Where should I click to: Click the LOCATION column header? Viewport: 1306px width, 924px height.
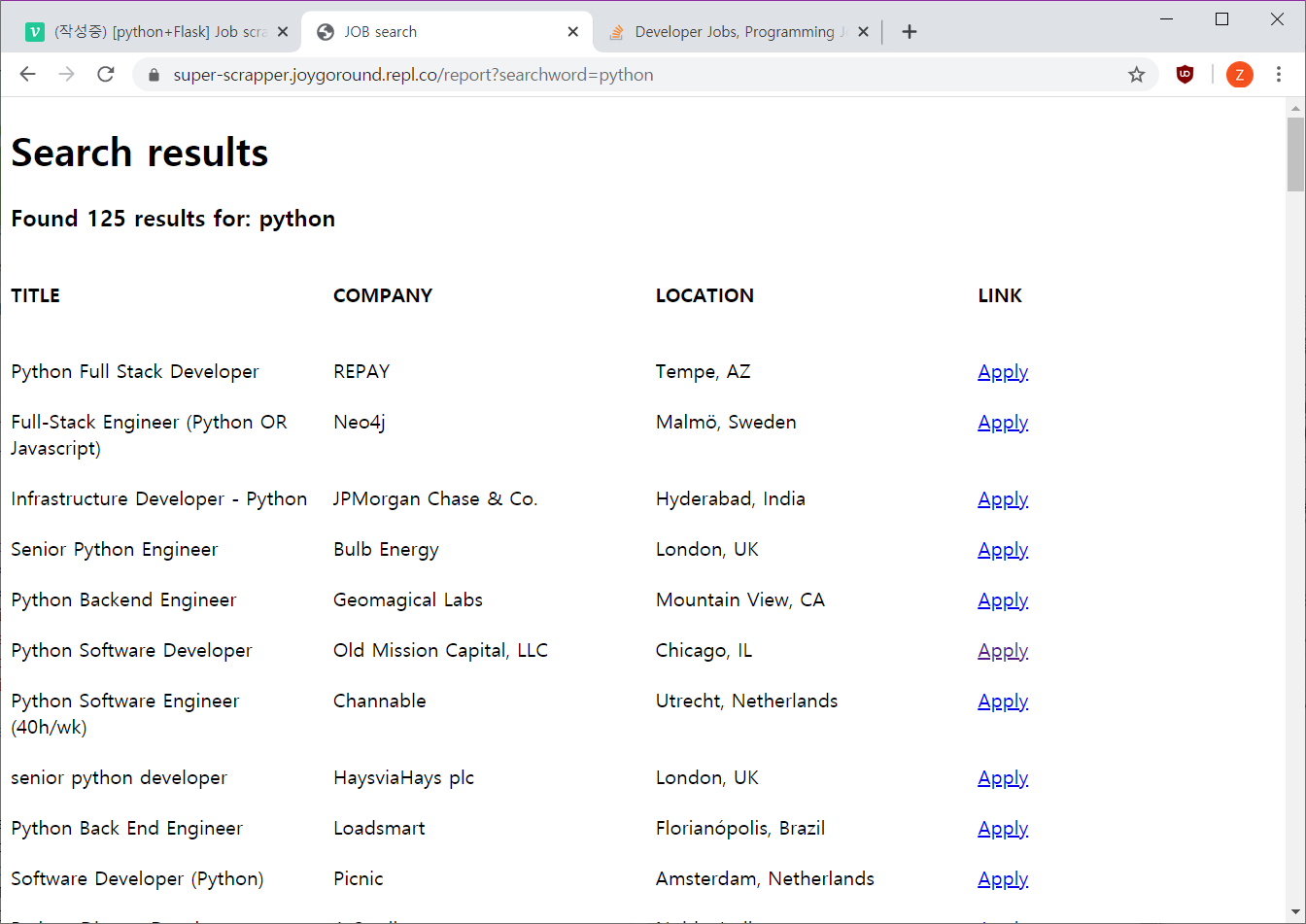[705, 295]
